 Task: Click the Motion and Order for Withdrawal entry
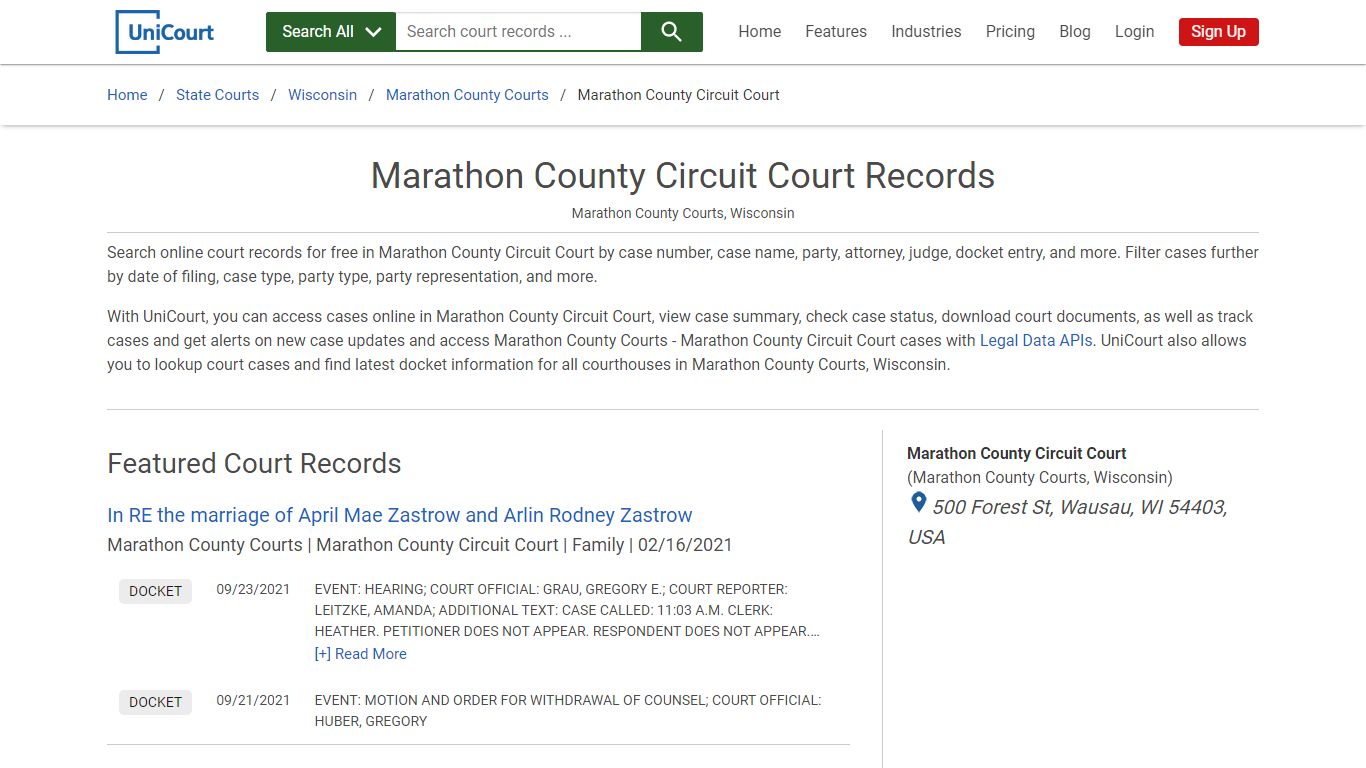pyautogui.click(x=568, y=711)
